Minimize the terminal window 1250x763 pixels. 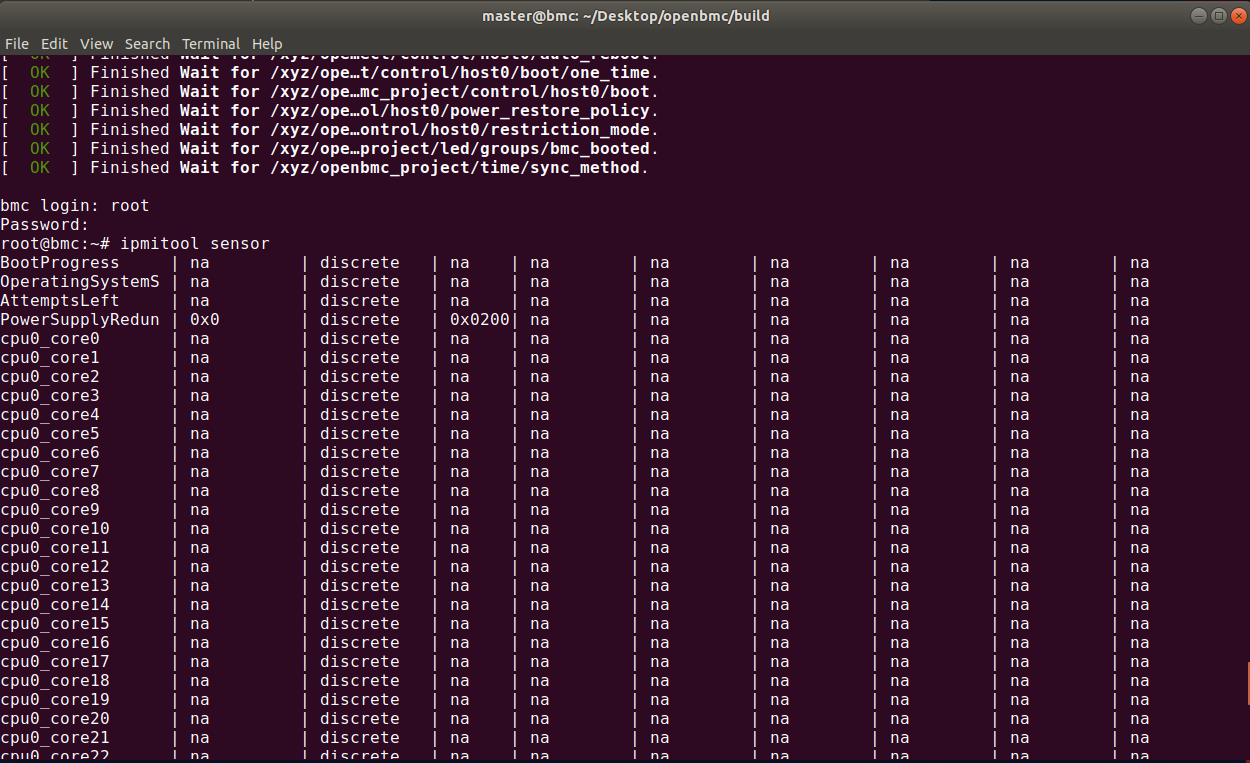[x=1197, y=15]
